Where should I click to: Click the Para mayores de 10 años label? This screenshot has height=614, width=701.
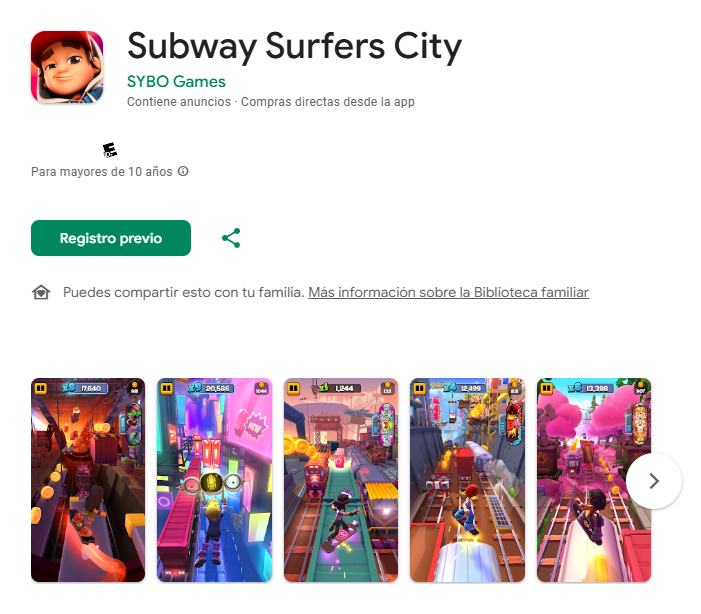(101, 172)
